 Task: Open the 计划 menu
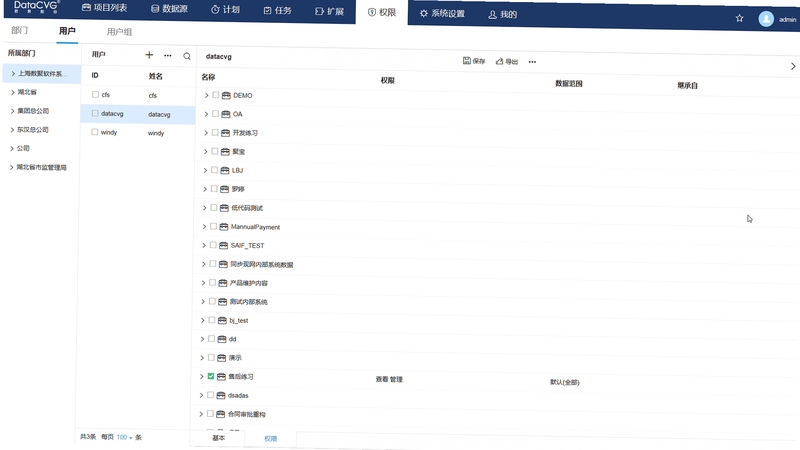tap(226, 10)
